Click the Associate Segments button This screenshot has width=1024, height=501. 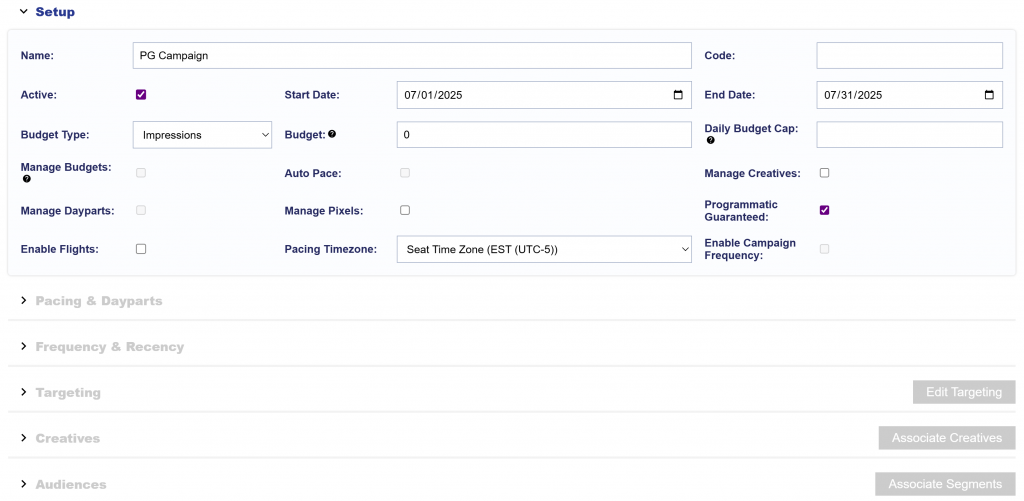click(x=945, y=485)
